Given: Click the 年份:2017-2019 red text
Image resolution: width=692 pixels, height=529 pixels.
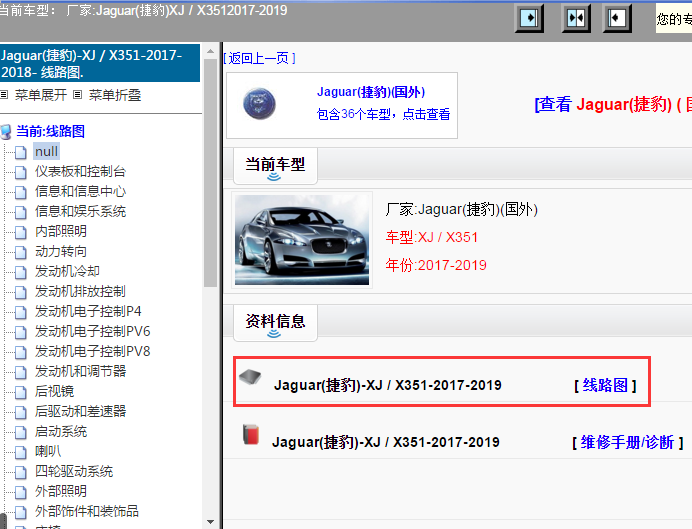Looking at the screenshot, I should (436, 265).
